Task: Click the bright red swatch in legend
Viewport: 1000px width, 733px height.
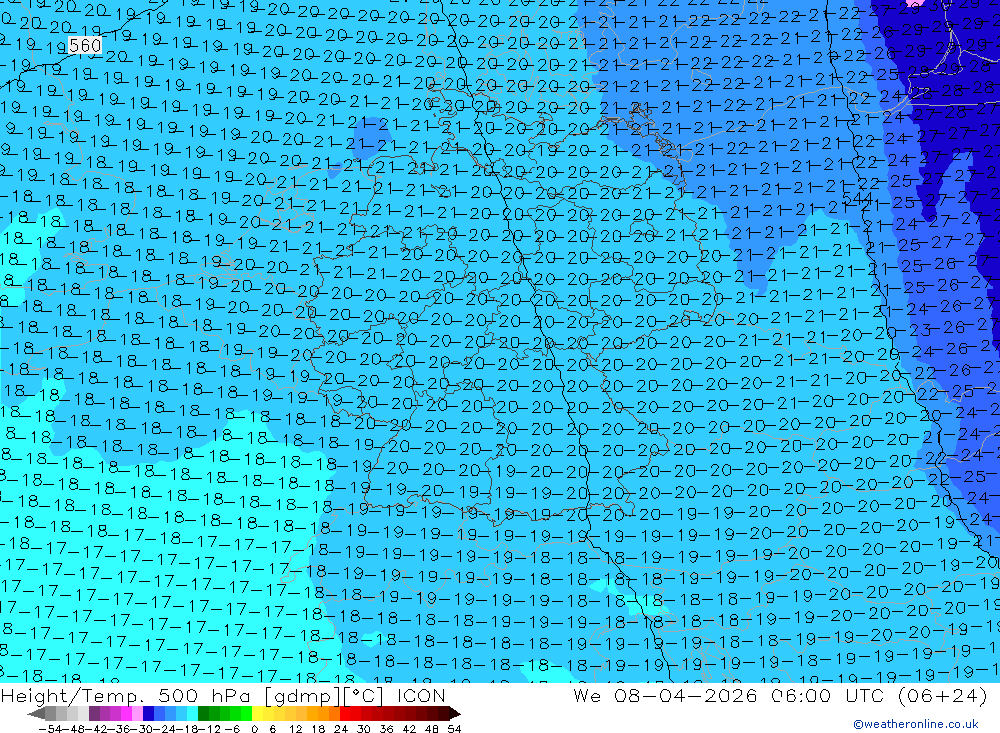Action: pyautogui.click(x=345, y=714)
